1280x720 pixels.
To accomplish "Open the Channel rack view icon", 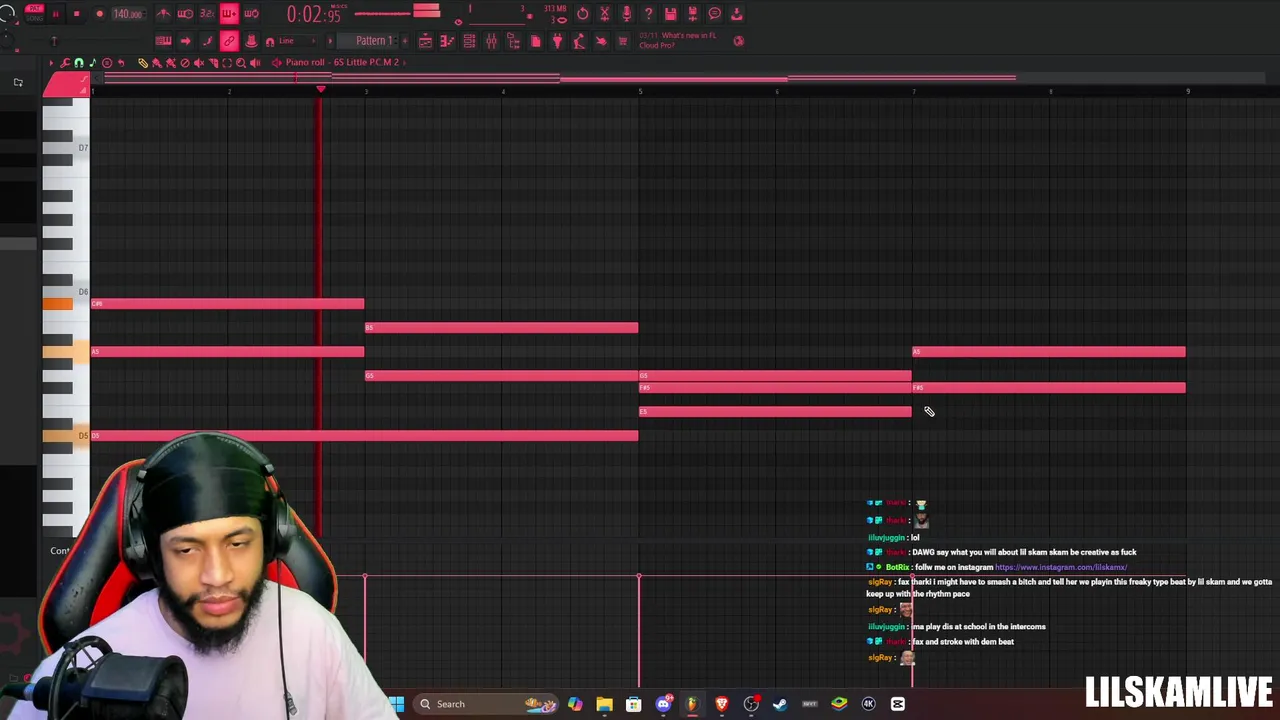I will [469, 41].
